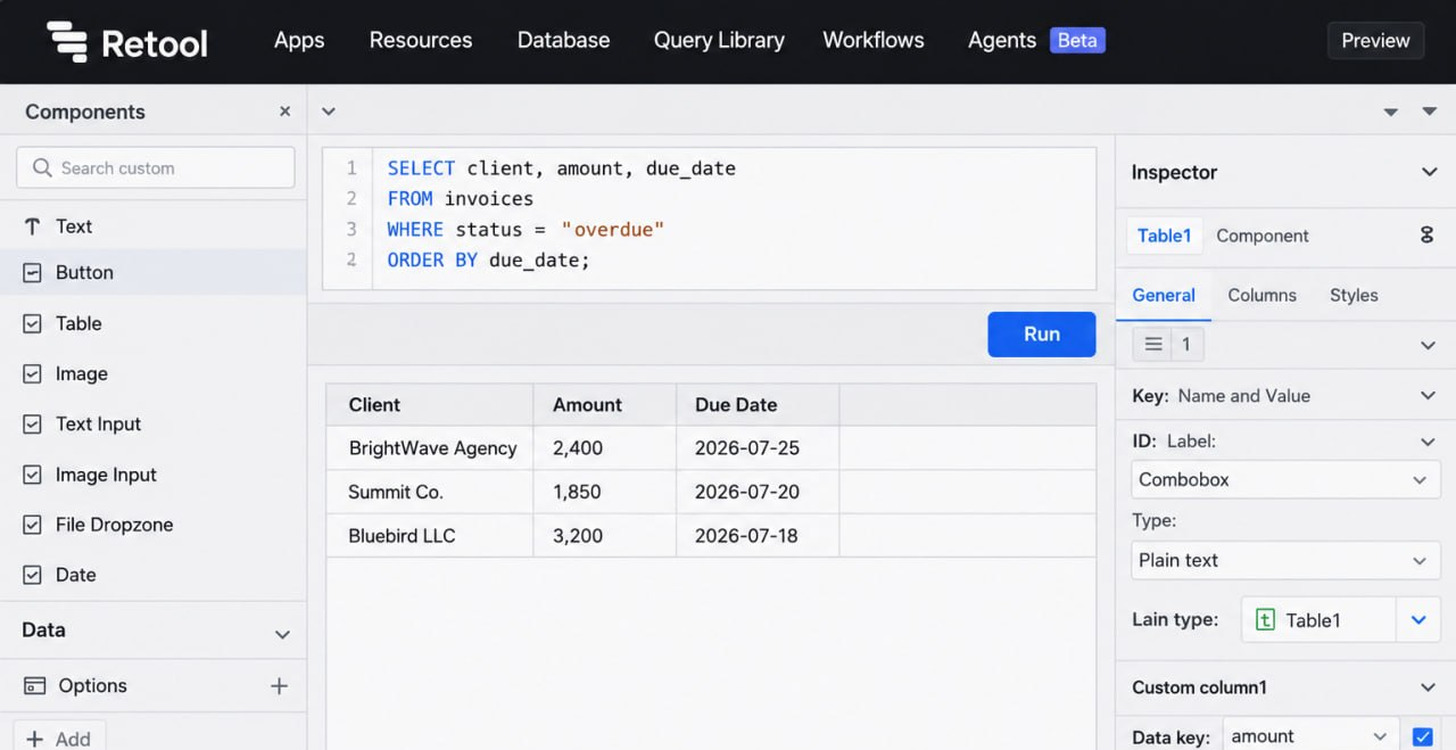This screenshot has height=750, width=1456.
Task: Click the 2026-07-25 due date cell
Action: pos(757,448)
